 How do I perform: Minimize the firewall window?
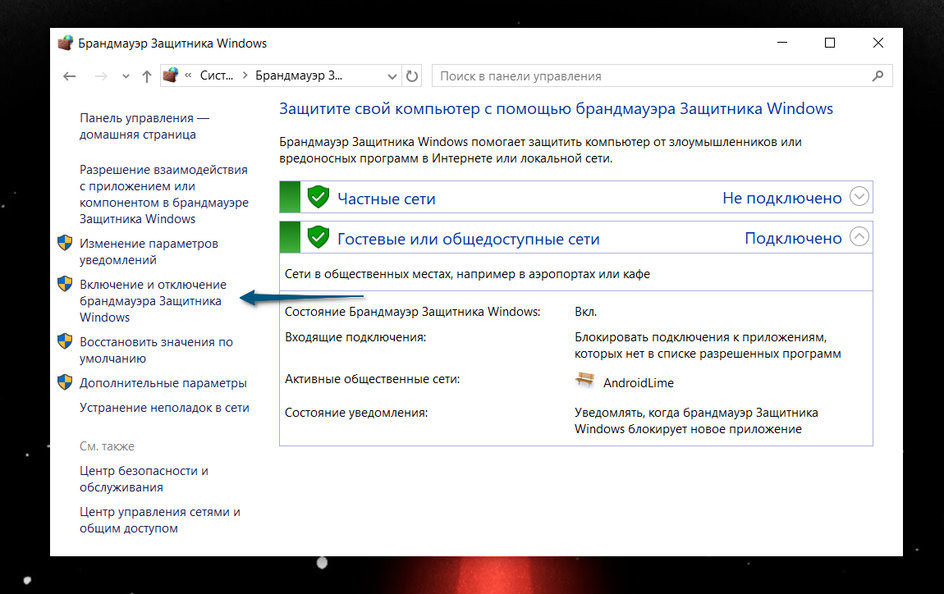[x=782, y=43]
